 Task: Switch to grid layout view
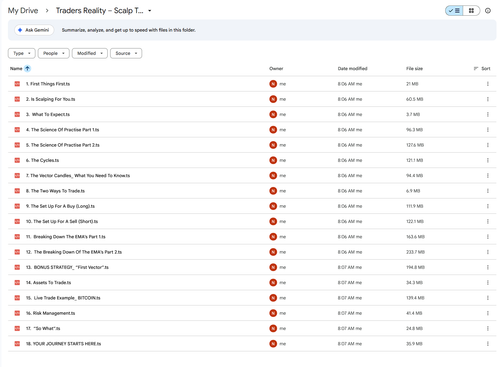(471, 11)
